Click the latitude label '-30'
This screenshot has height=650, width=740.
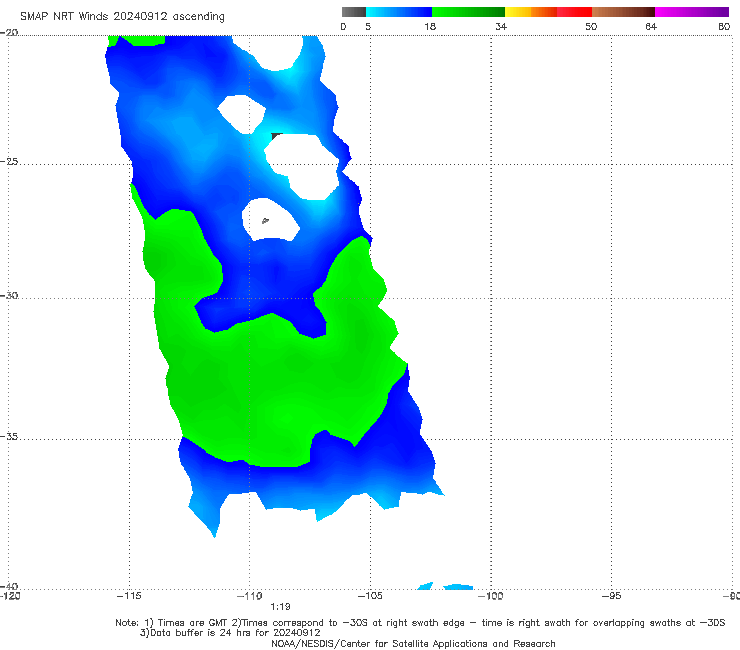point(9,295)
